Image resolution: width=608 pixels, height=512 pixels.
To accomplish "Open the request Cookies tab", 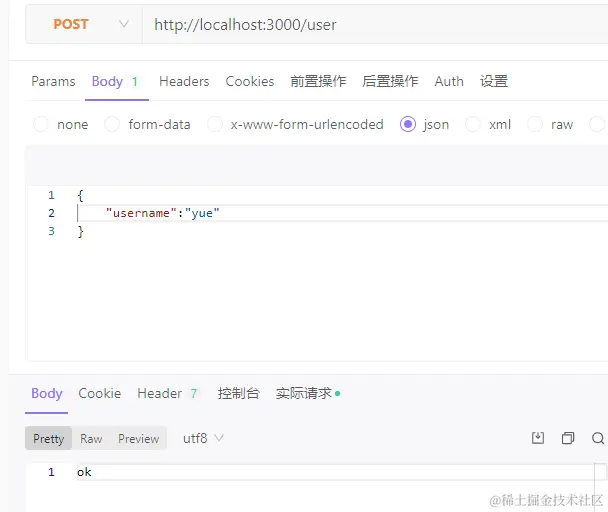I will coord(250,81).
